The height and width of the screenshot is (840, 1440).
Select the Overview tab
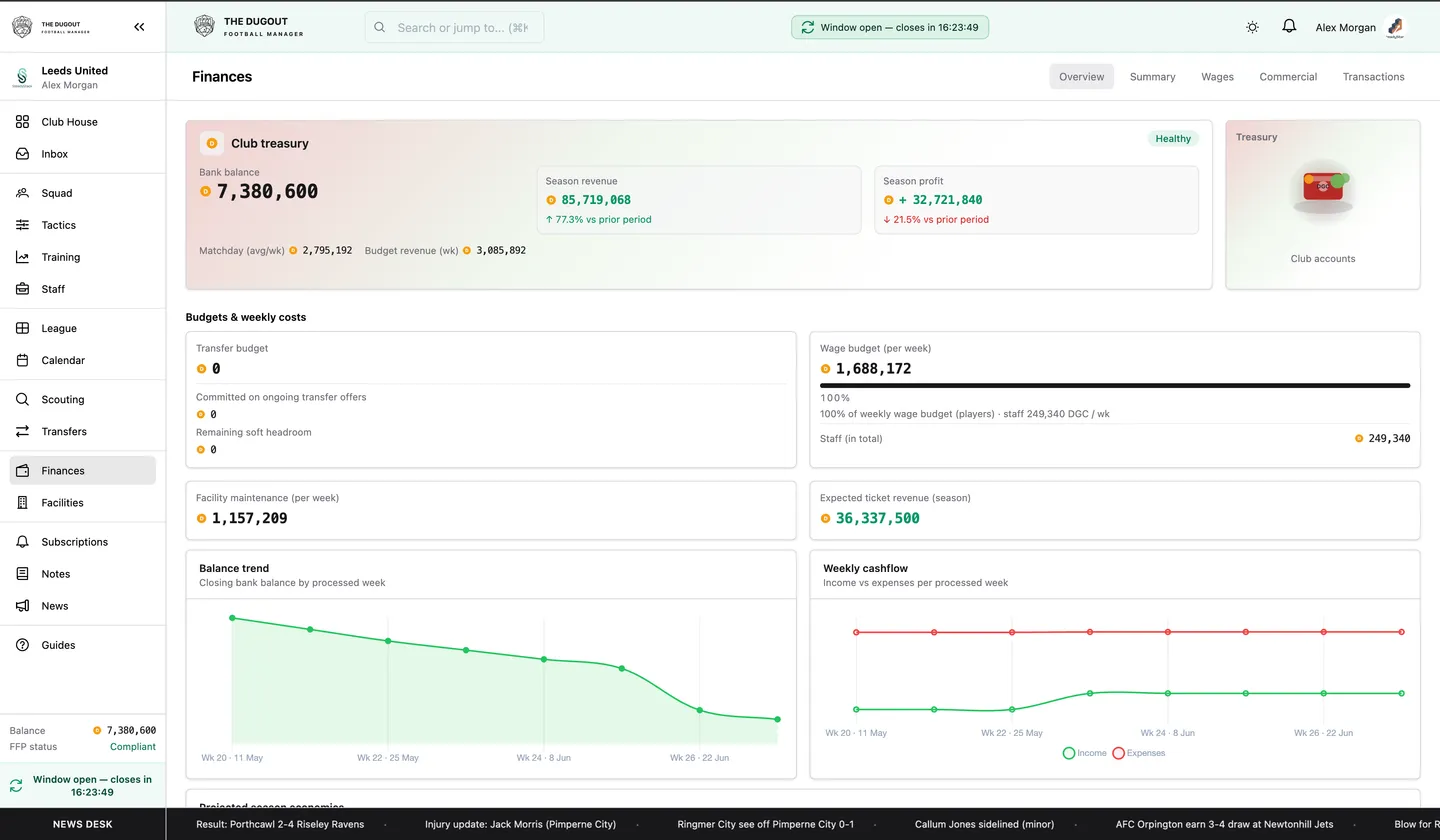pos(1081,77)
